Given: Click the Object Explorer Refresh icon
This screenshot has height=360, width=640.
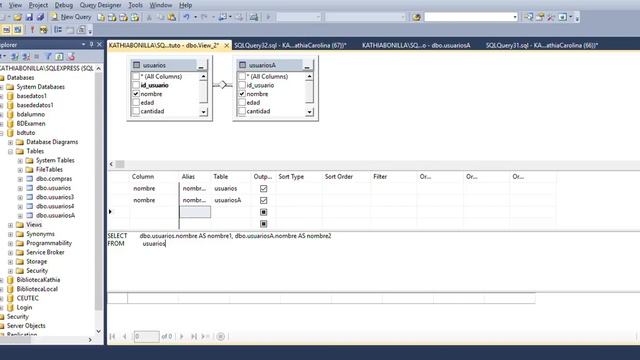Looking at the screenshot, I should tap(59, 56).
